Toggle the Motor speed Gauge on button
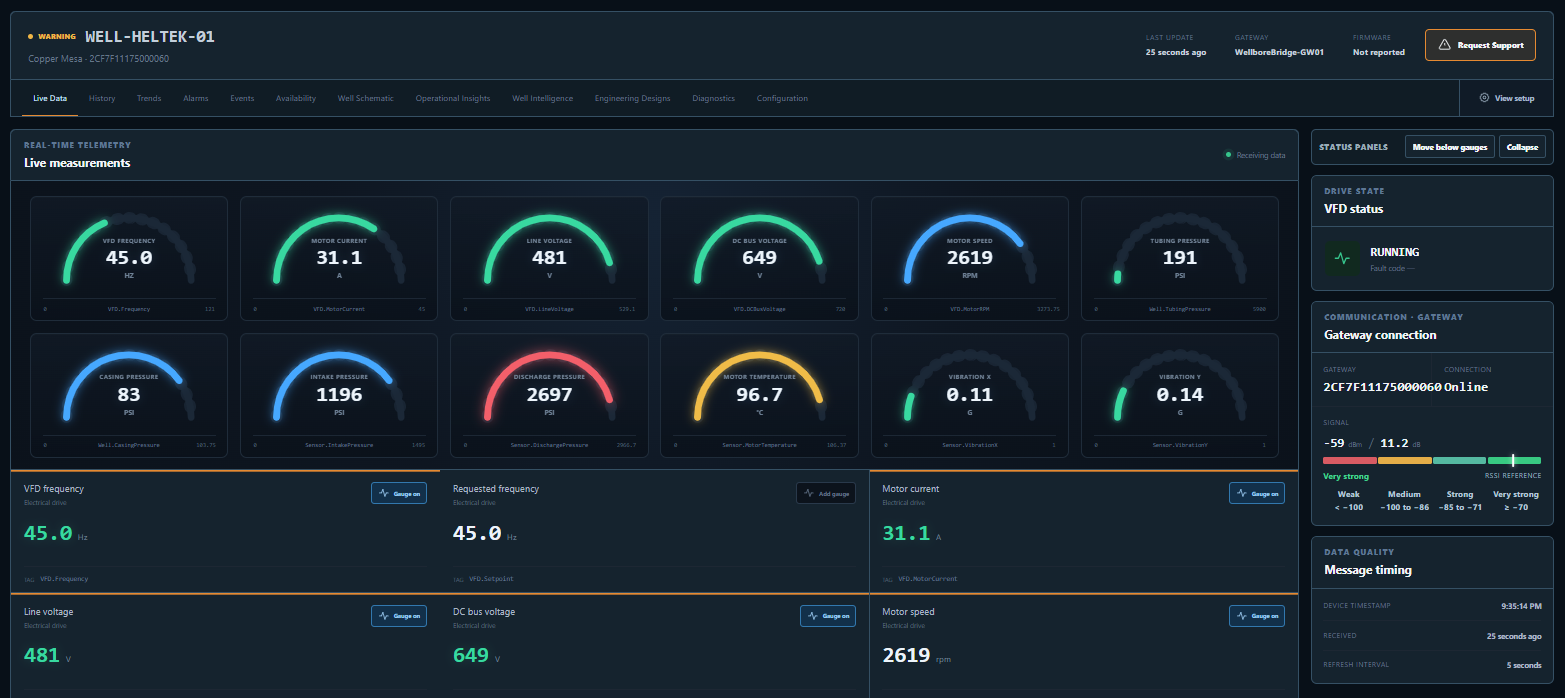Viewport: 1565px width, 698px height. [x=1257, y=616]
